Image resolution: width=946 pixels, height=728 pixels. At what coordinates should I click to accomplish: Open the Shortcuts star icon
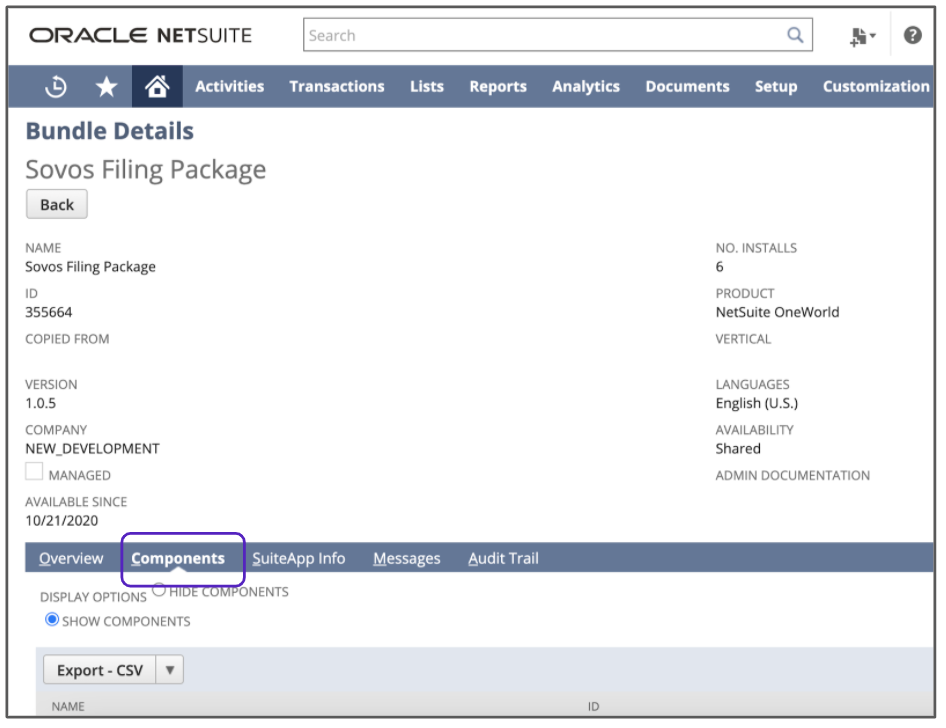[x=106, y=87]
